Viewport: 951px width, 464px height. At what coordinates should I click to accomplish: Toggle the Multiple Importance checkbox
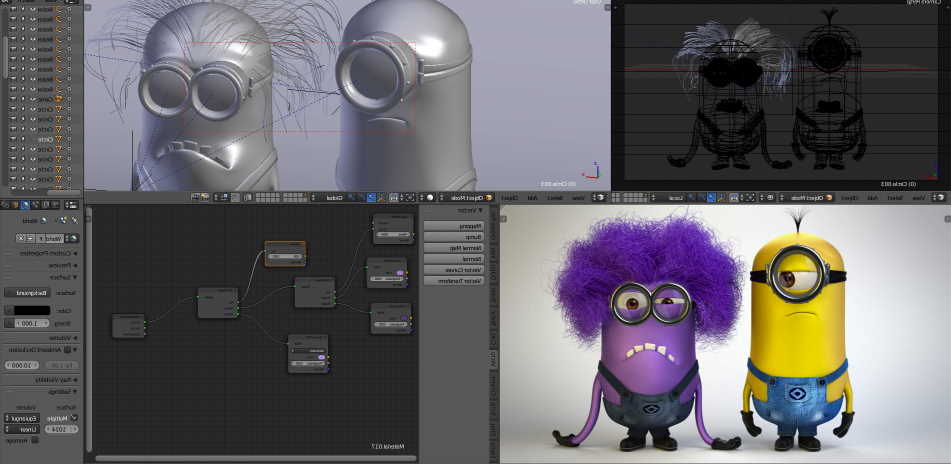click(74, 417)
